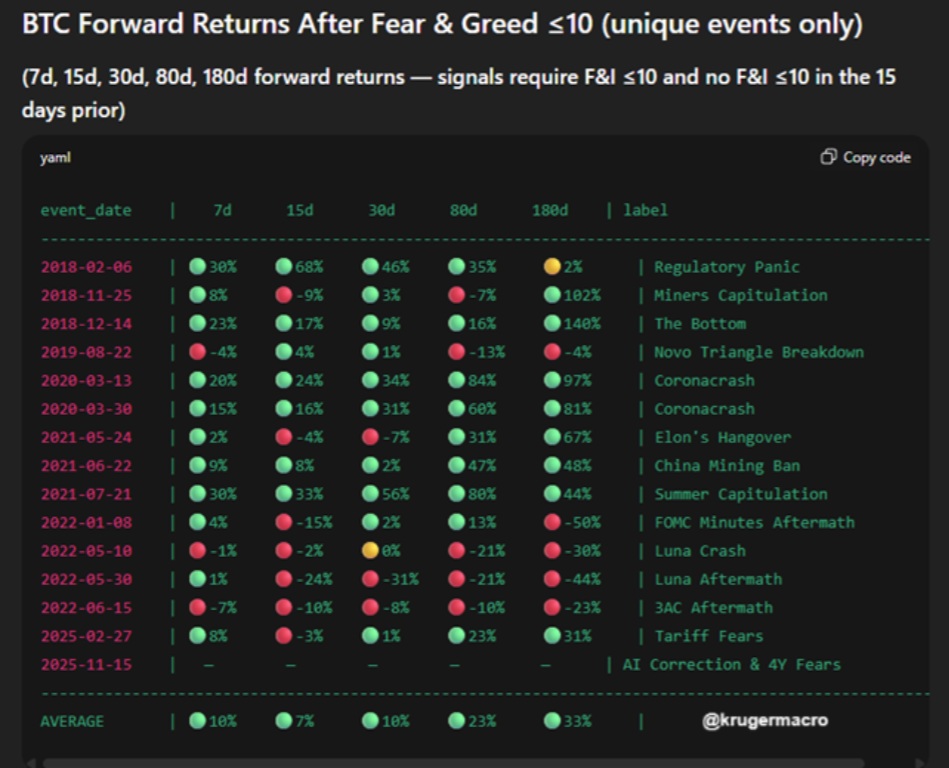949x768 pixels.
Task: Select the event_date column header
Action: (85, 210)
